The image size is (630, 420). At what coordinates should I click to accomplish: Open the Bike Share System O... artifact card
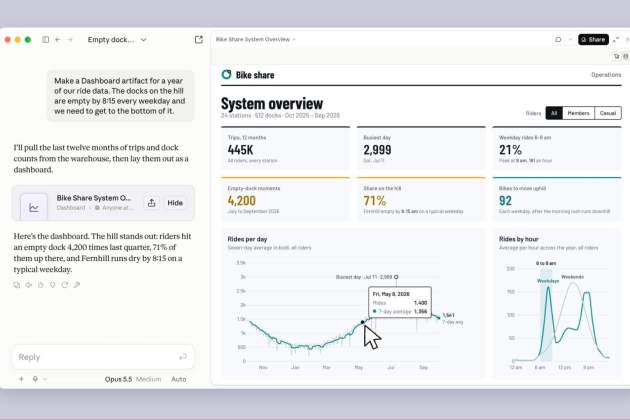103,203
